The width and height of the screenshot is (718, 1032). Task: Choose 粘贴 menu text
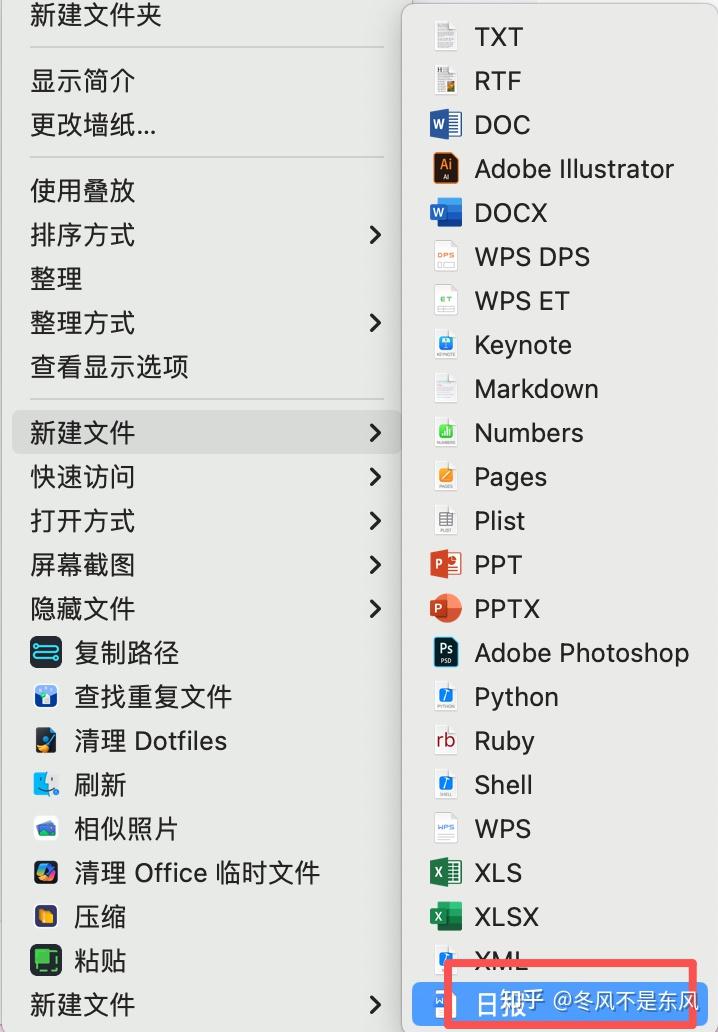point(100,961)
